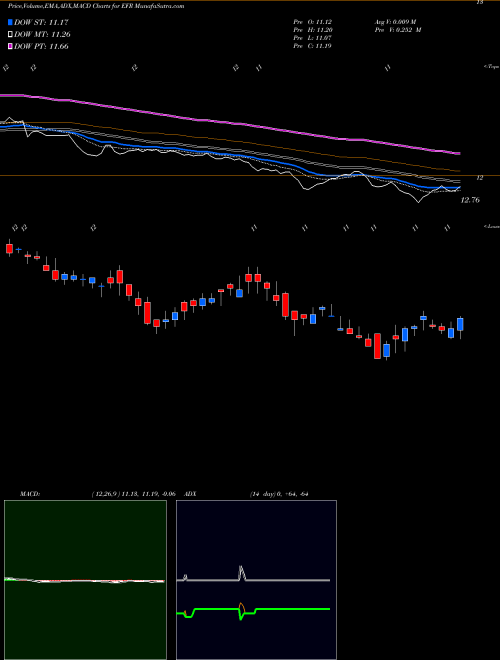Screen dimensions: 500x660
Task: Click the 'Pre O: 11.12' value
Action: click(312, 22)
